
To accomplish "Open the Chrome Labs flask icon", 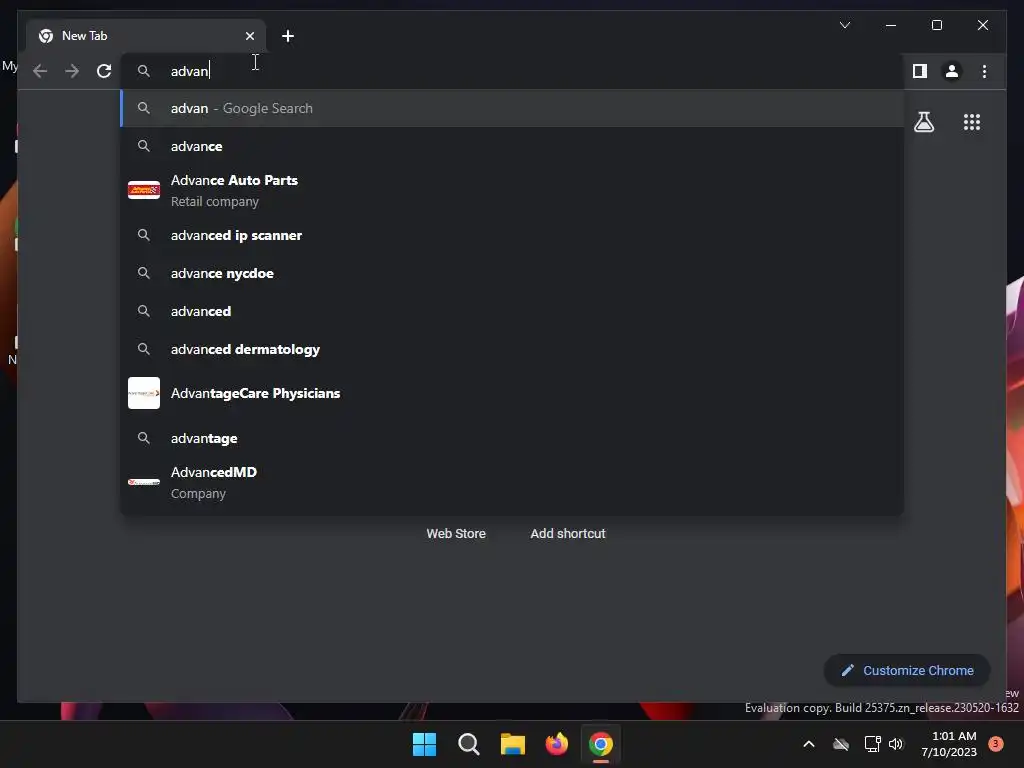I will (923, 122).
